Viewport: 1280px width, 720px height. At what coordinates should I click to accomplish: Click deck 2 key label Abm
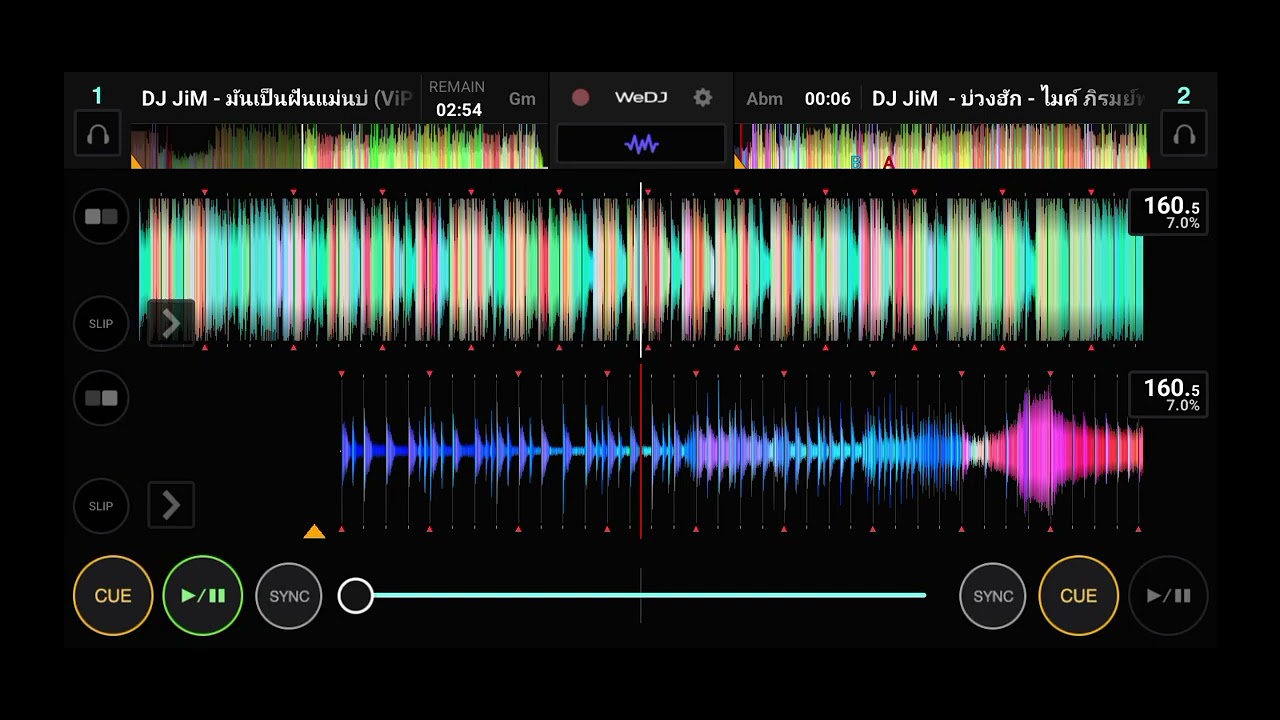pos(764,99)
